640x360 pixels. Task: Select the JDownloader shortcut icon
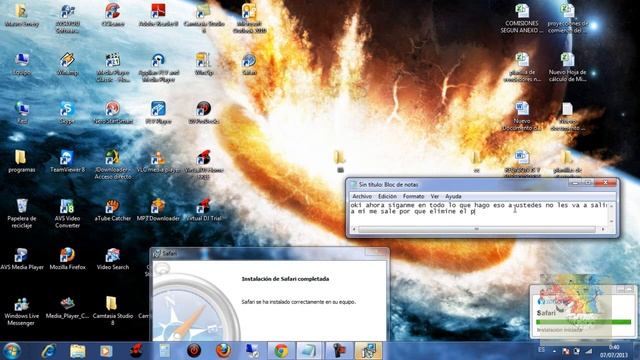coord(113,164)
